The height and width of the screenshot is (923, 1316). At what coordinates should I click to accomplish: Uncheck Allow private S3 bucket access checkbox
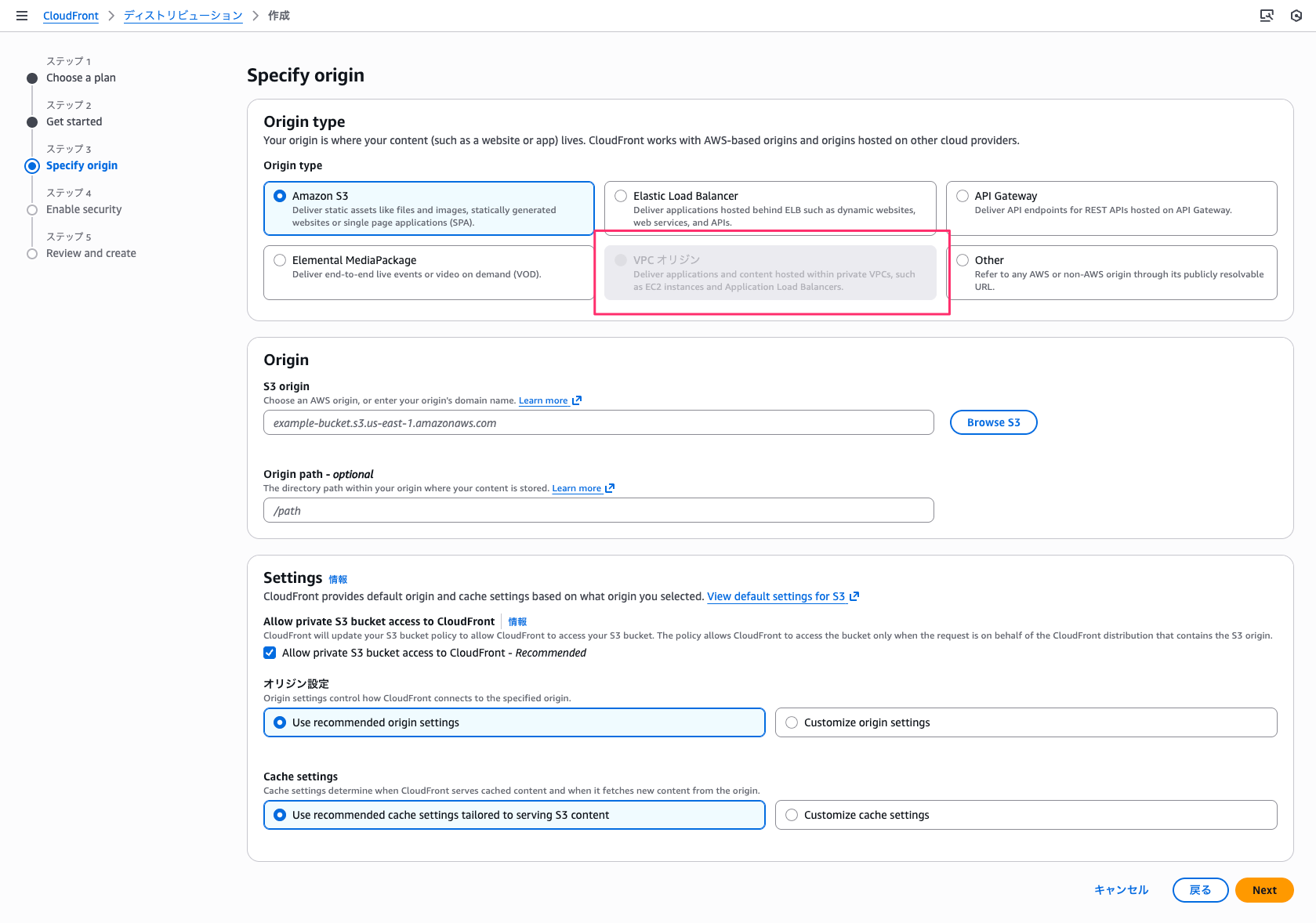(x=270, y=653)
